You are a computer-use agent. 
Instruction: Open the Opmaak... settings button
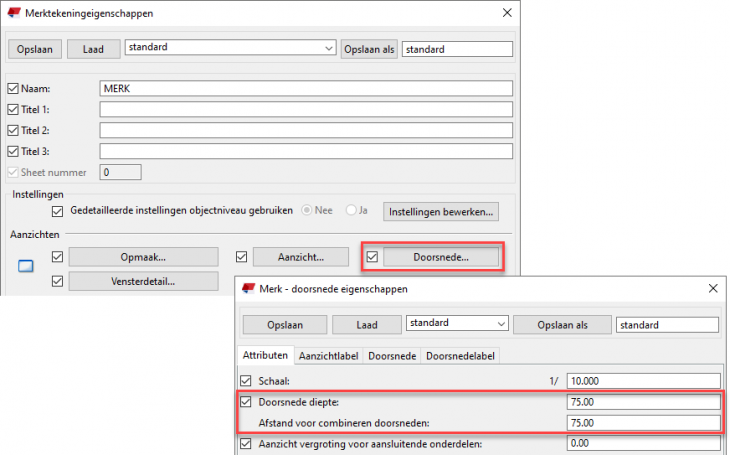pyautogui.click(x=143, y=257)
